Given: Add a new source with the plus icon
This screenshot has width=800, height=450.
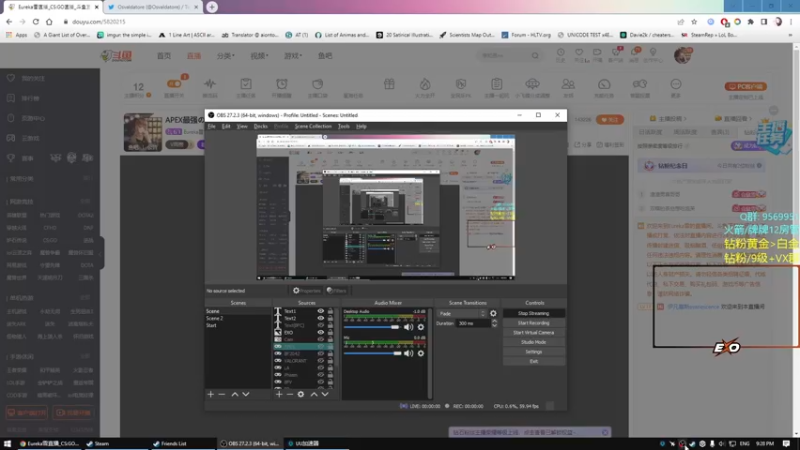Looking at the screenshot, I should [x=279, y=394].
